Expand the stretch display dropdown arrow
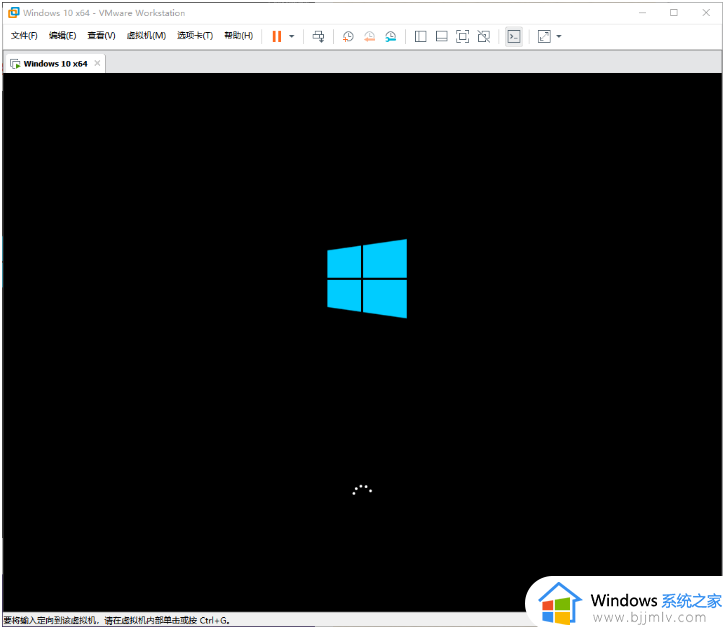Image resolution: width=727 pixels, height=631 pixels. 559,37
